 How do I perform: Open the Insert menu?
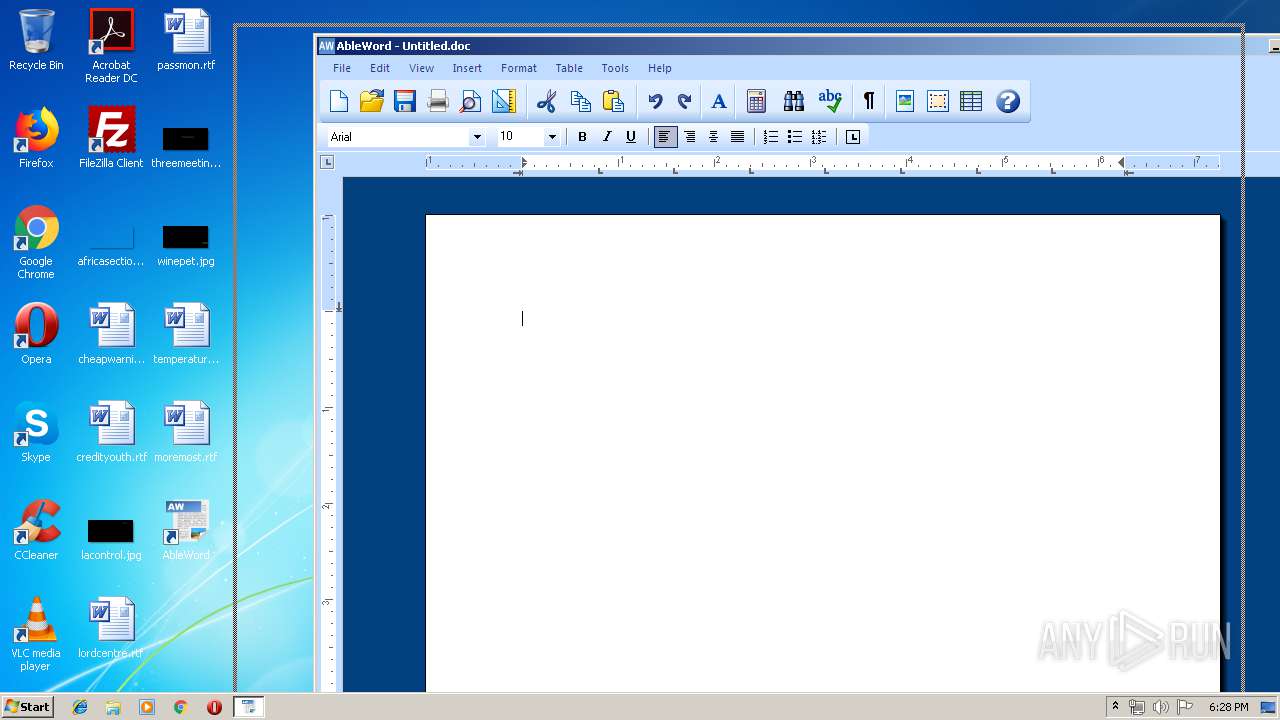coord(467,68)
